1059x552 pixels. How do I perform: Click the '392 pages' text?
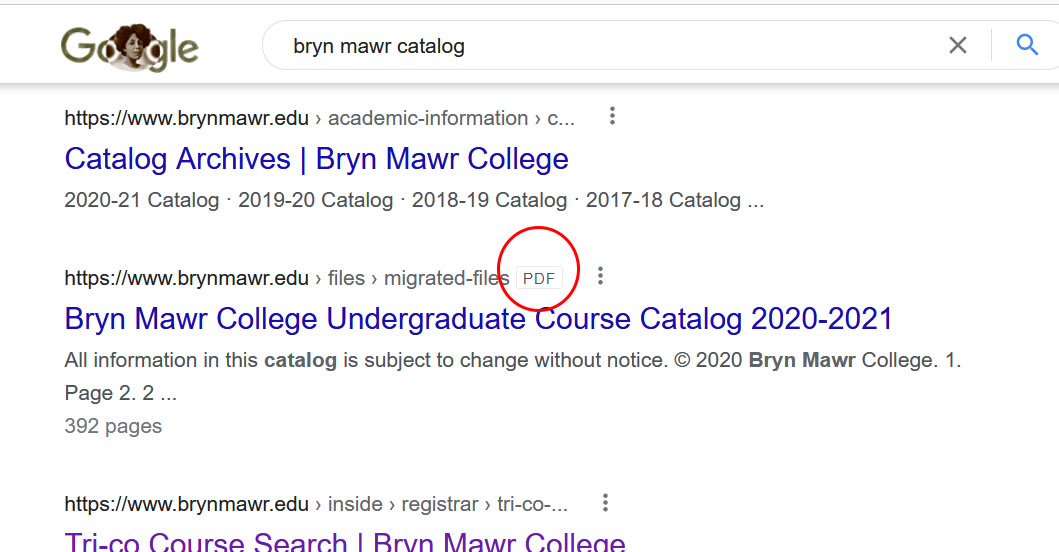click(113, 426)
